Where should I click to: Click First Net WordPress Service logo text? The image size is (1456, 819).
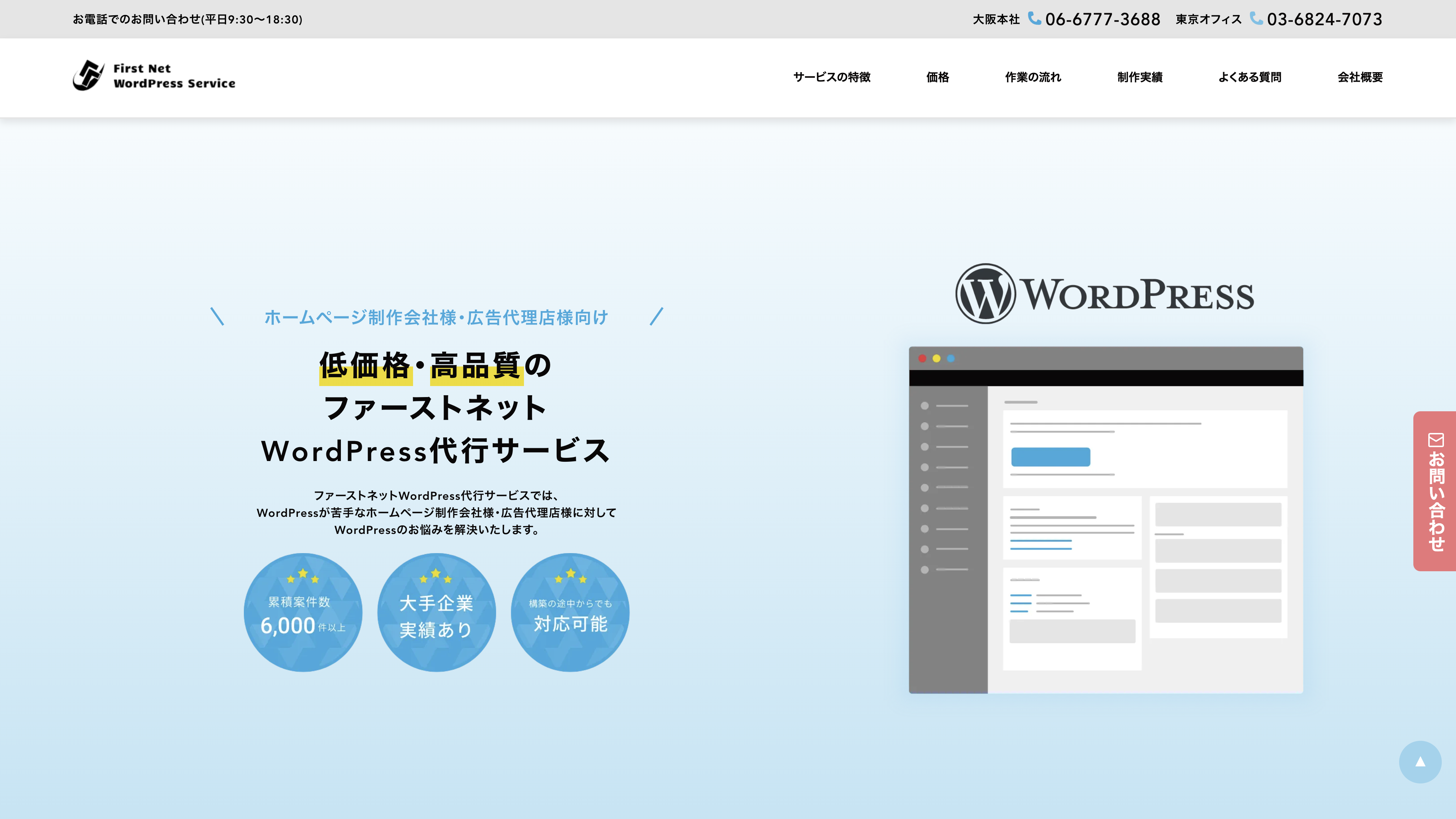[174, 76]
